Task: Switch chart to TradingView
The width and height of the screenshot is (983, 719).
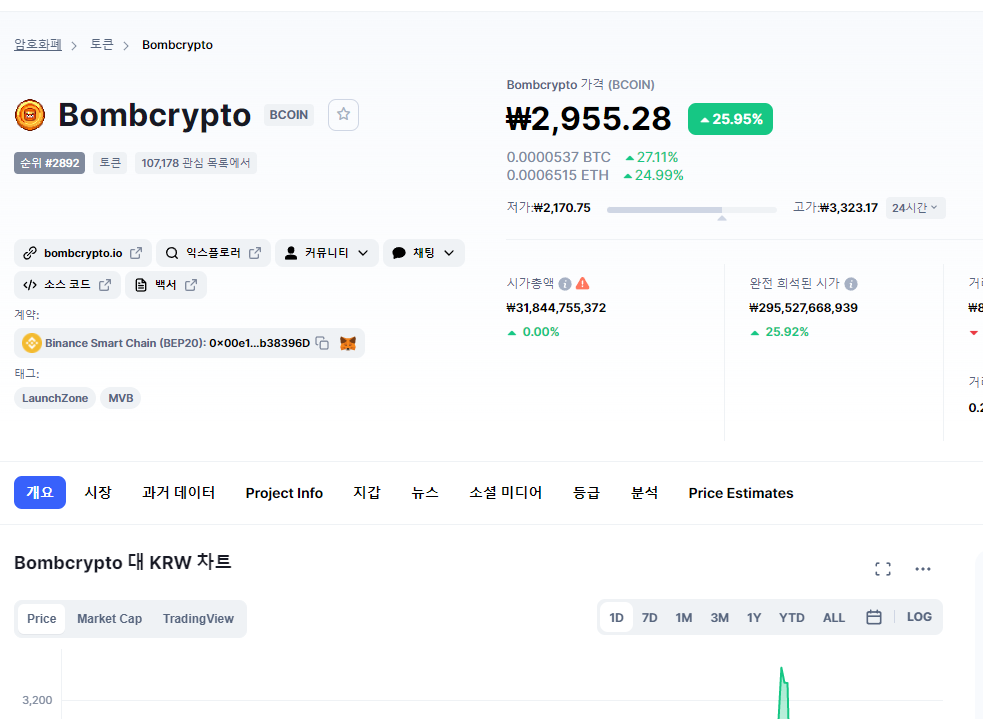Action: pyautogui.click(x=198, y=619)
